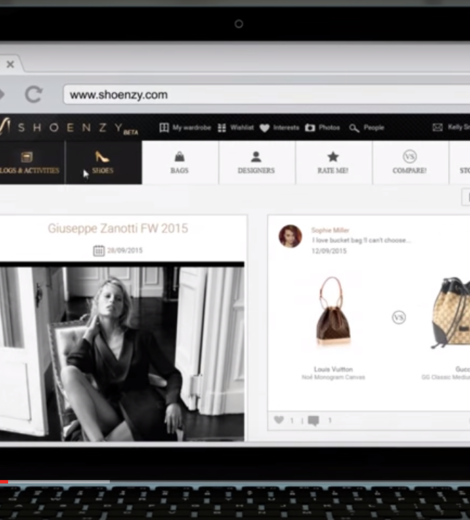Open the People link
The image size is (470, 520).
(x=374, y=128)
